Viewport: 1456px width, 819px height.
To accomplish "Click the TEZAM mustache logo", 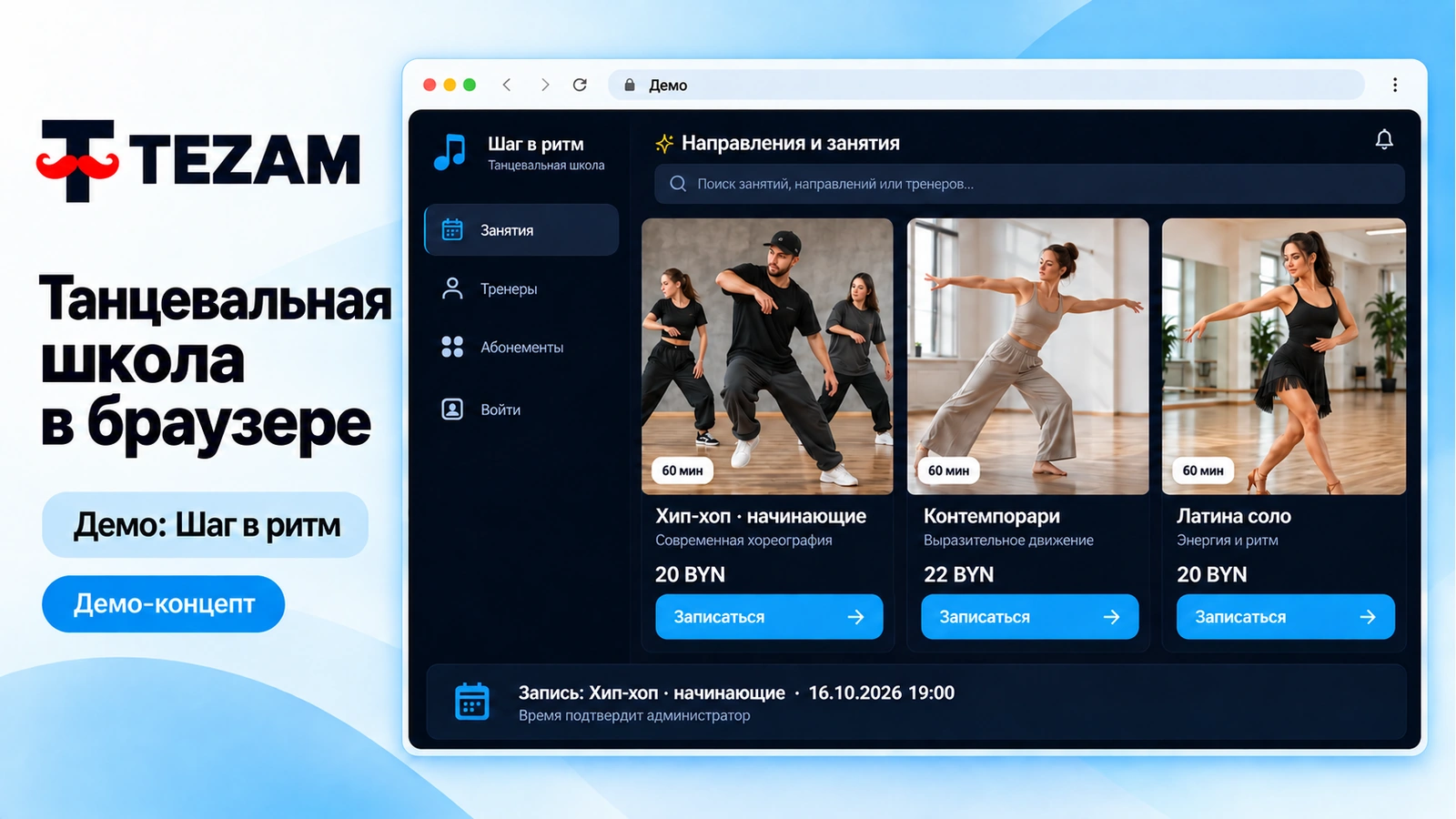I will pyautogui.click(x=78, y=161).
